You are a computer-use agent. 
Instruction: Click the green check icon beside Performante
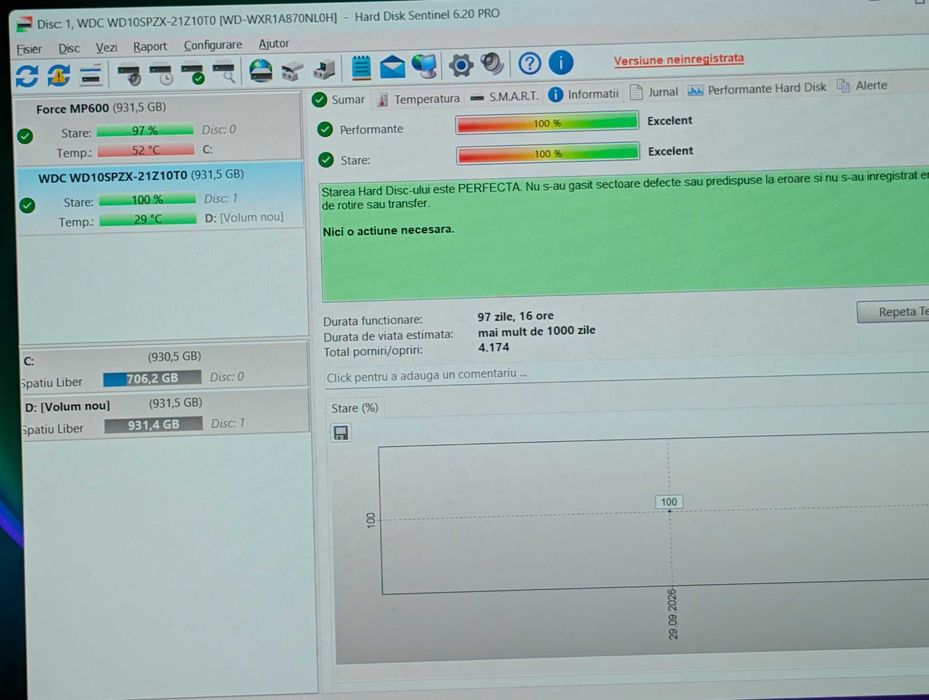click(x=325, y=129)
